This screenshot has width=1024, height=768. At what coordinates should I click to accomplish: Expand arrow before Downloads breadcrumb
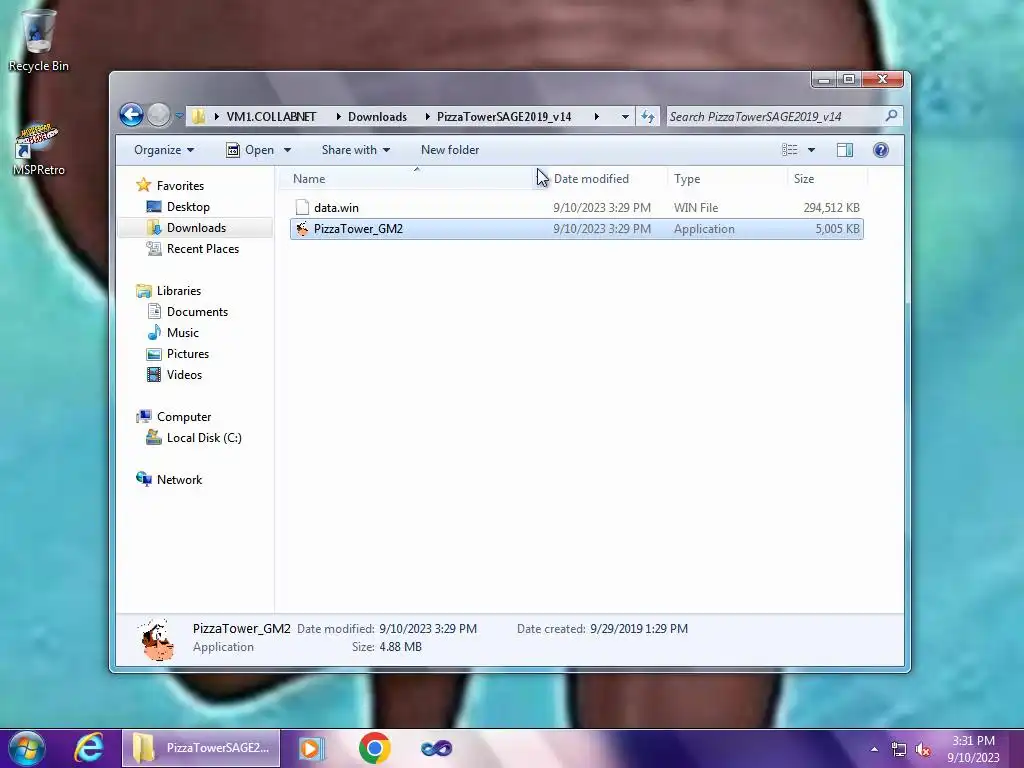tap(338, 116)
